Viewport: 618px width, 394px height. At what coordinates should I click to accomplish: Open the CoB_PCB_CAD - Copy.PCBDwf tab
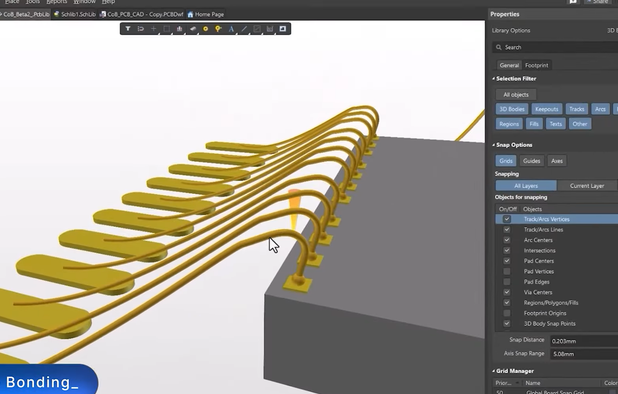click(x=141, y=14)
